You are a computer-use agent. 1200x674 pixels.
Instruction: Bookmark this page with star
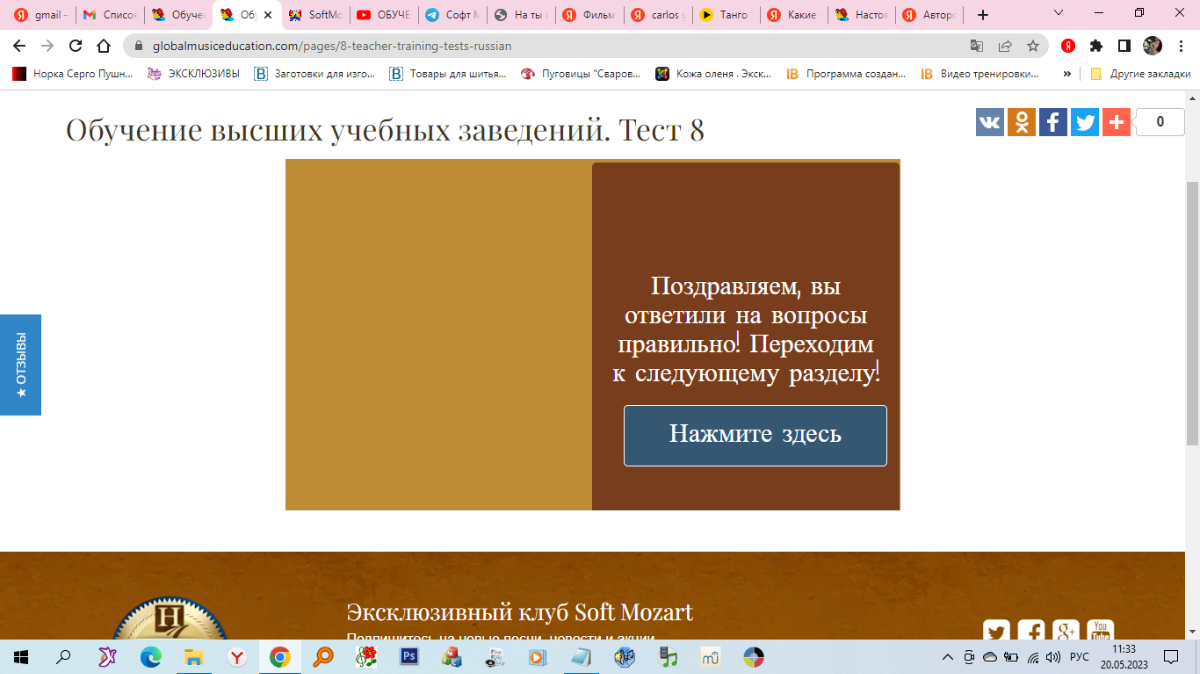point(1033,46)
